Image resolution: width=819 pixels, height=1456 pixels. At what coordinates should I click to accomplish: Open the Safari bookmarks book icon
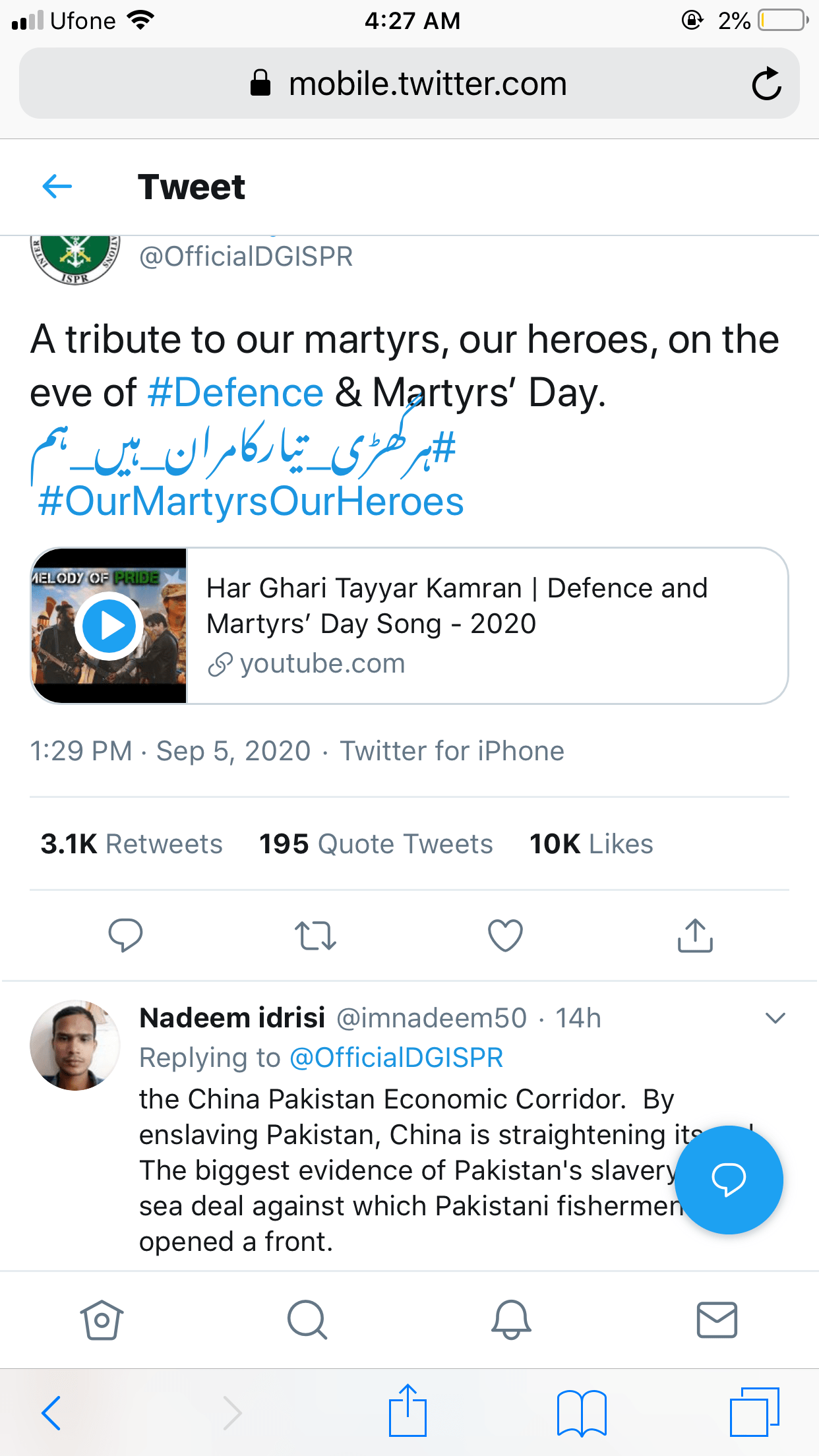(x=582, y=1413)
